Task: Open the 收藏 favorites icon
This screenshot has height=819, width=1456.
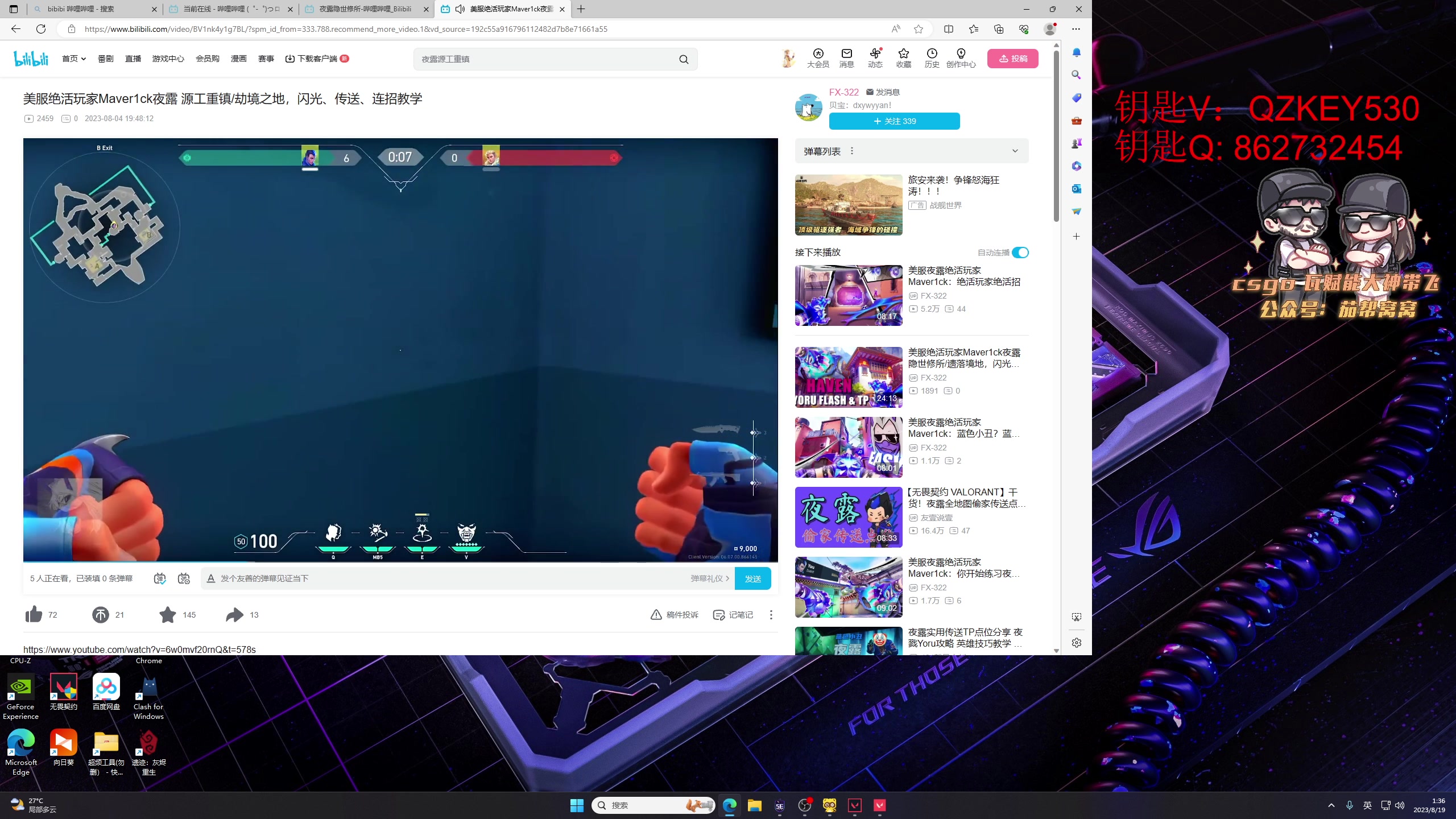Action: pyautogui.click(x=903, y=58)
